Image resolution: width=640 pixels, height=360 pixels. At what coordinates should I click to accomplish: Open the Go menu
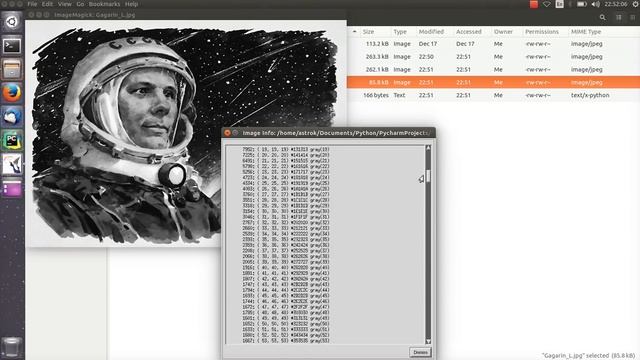[80, 4]
